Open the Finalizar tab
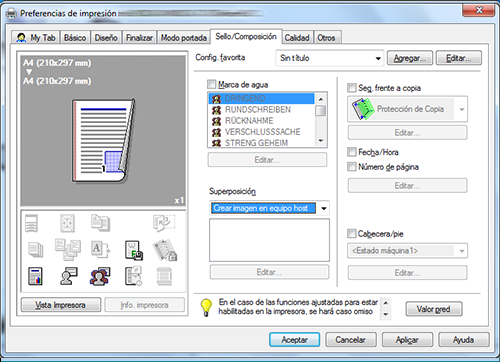The height and width of the screenshot is (362, 500). click(139, 37)
